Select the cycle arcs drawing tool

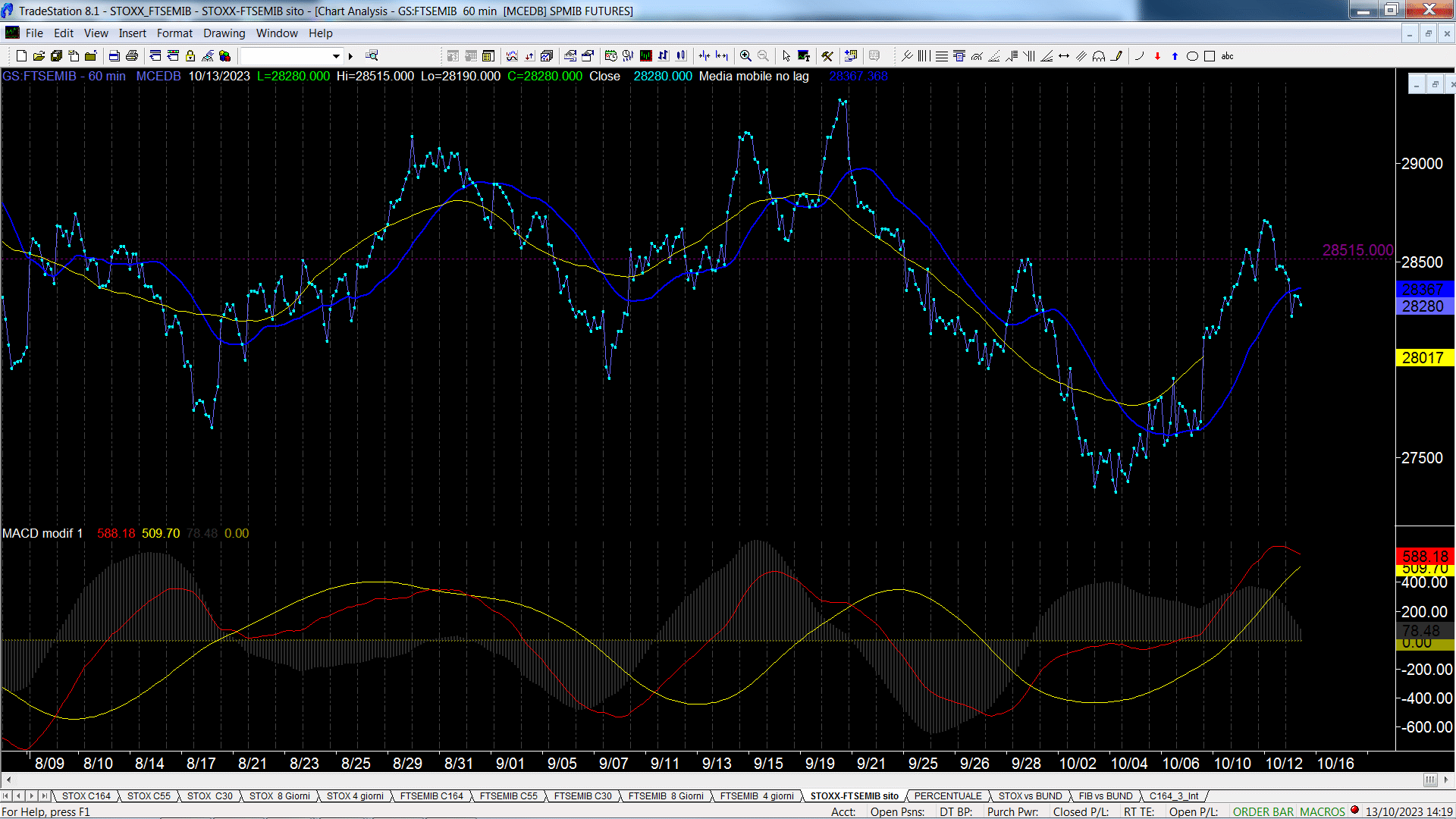coord(1099,56)
